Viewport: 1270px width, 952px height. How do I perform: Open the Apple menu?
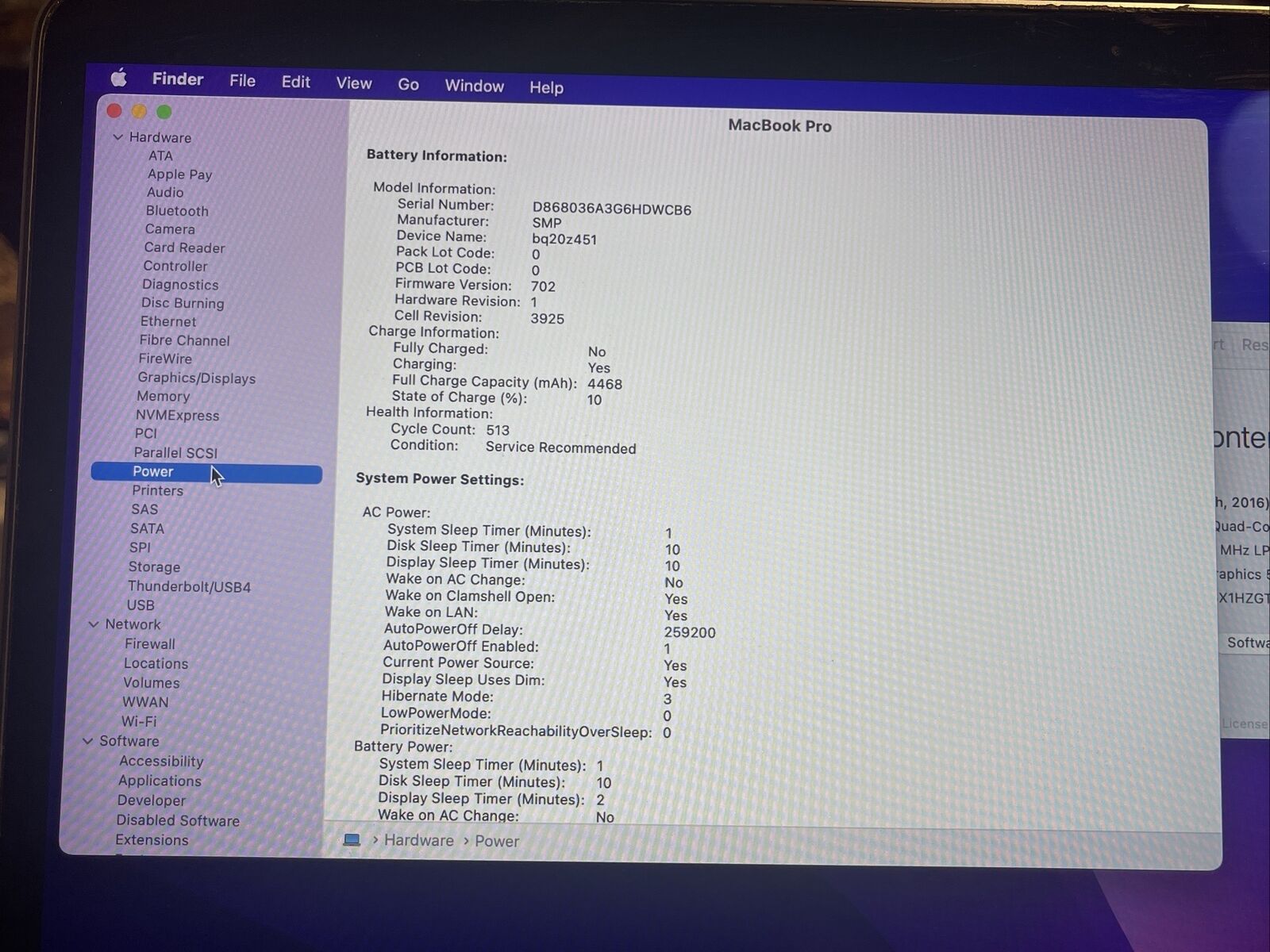(x=119, y=77)
